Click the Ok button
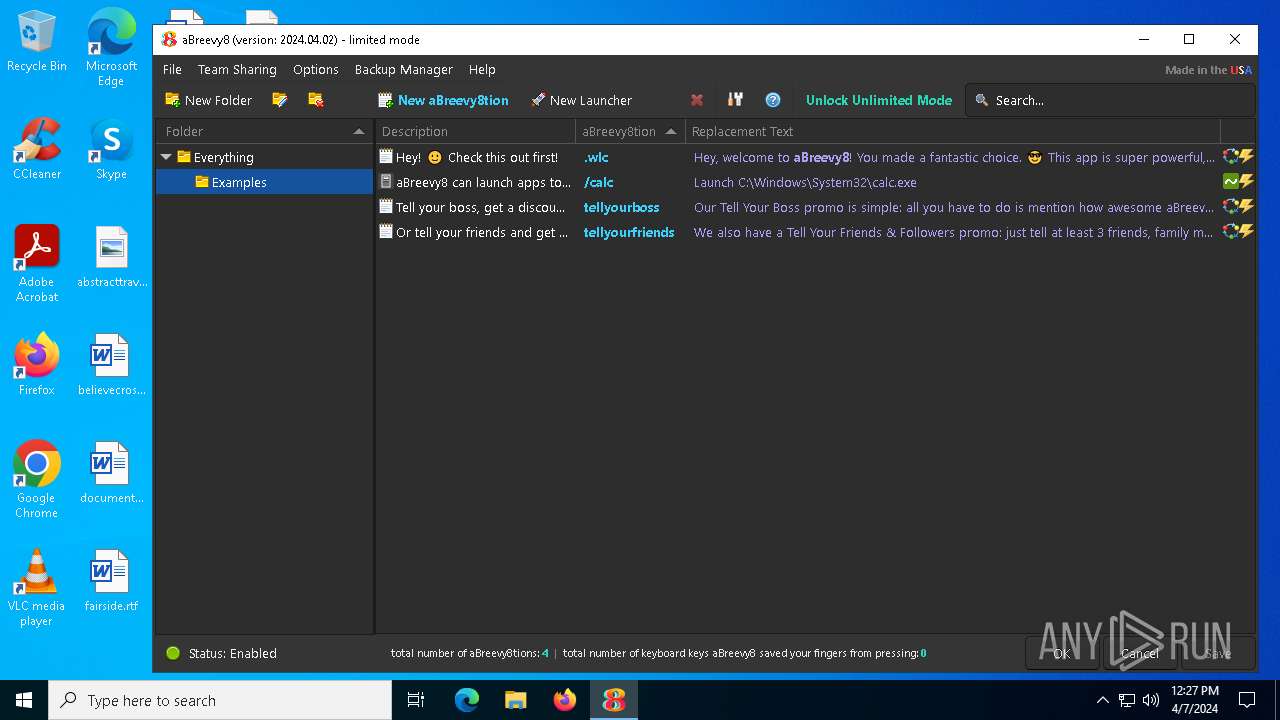 [x=1062, y=653]
